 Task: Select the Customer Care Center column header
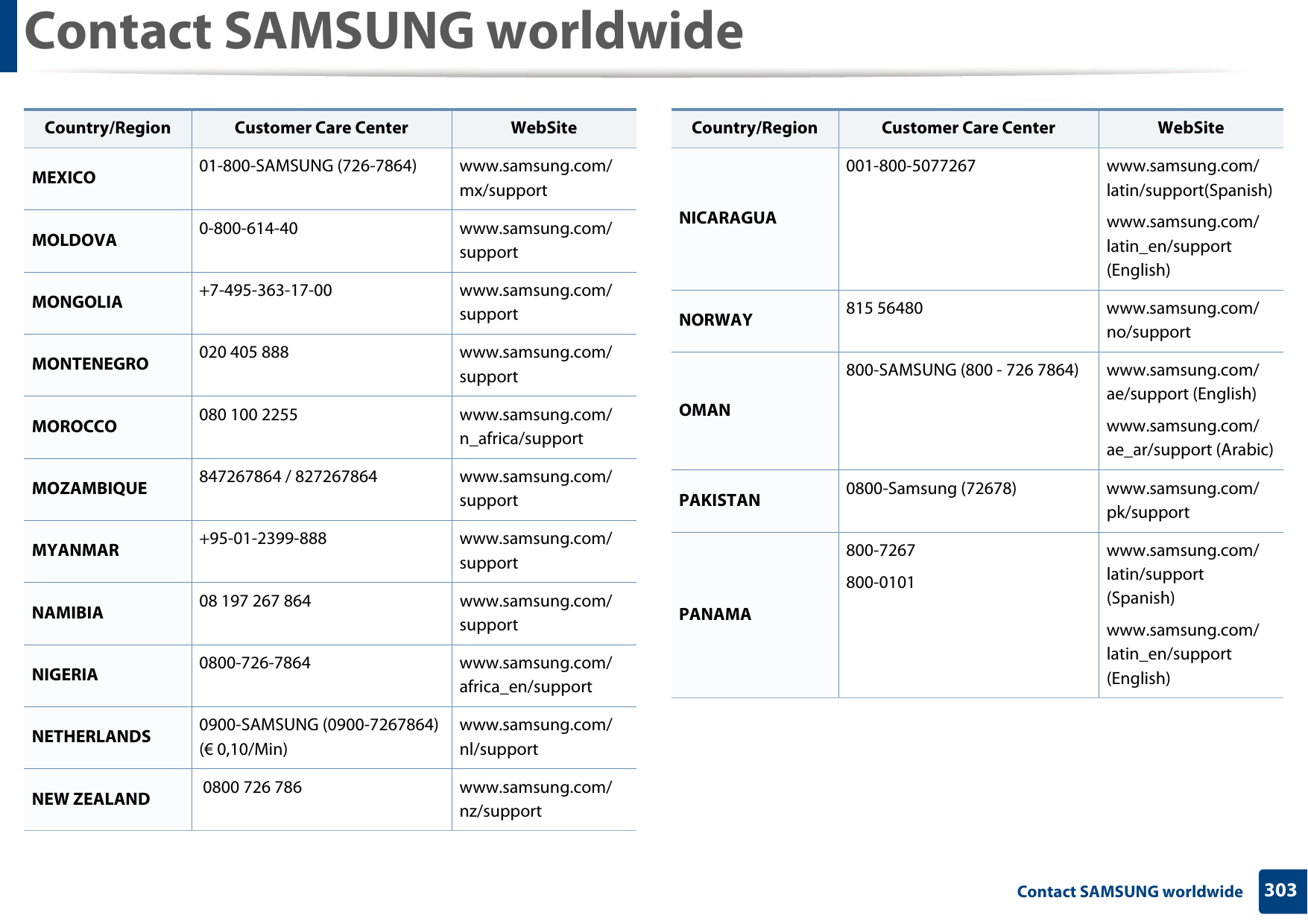coord(321,127)
